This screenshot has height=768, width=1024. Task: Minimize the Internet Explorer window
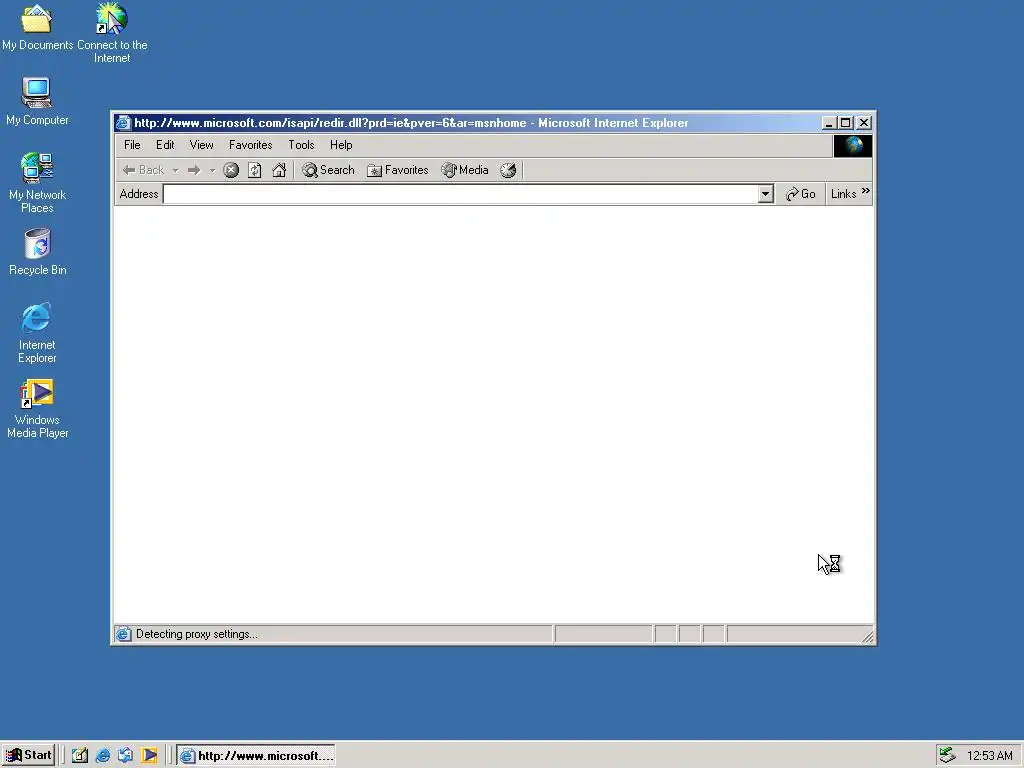pos(828,123)
